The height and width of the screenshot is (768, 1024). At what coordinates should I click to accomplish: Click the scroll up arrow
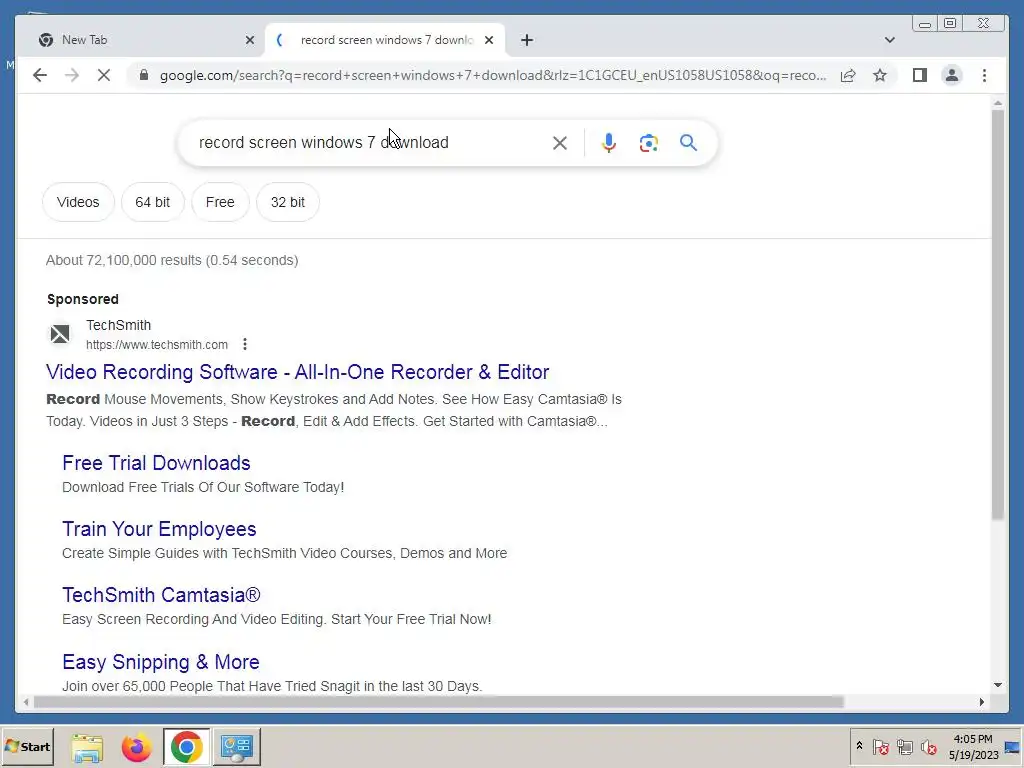point(997,103)
